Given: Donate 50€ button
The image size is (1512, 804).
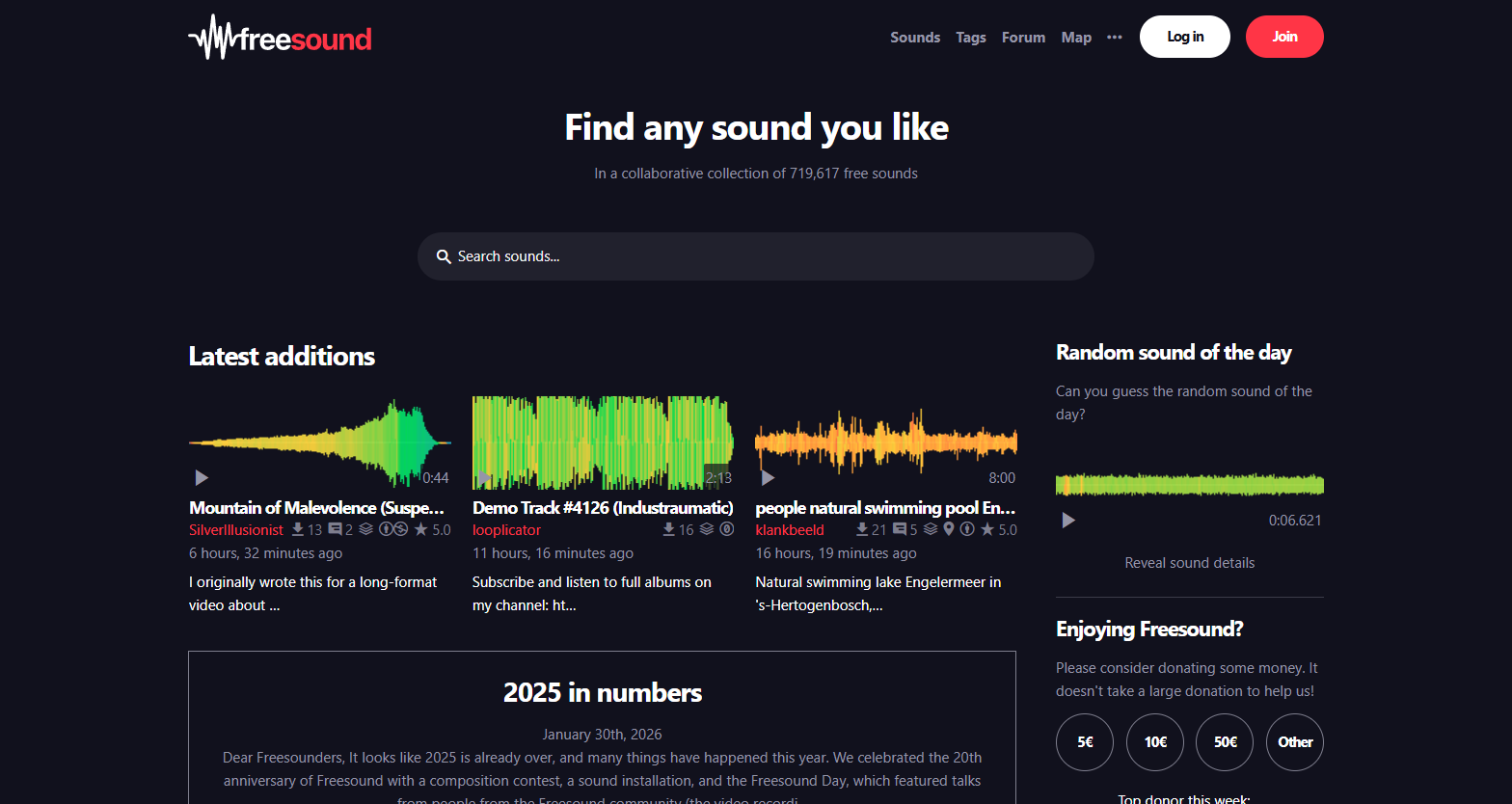Looking at the screenshot, I should pyautogui.click(x=1225, y=742).
